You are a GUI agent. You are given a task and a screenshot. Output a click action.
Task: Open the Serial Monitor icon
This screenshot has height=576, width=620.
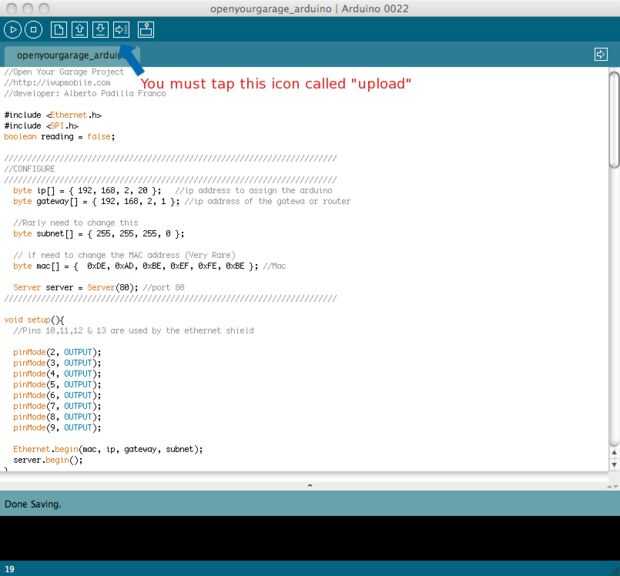146,30
